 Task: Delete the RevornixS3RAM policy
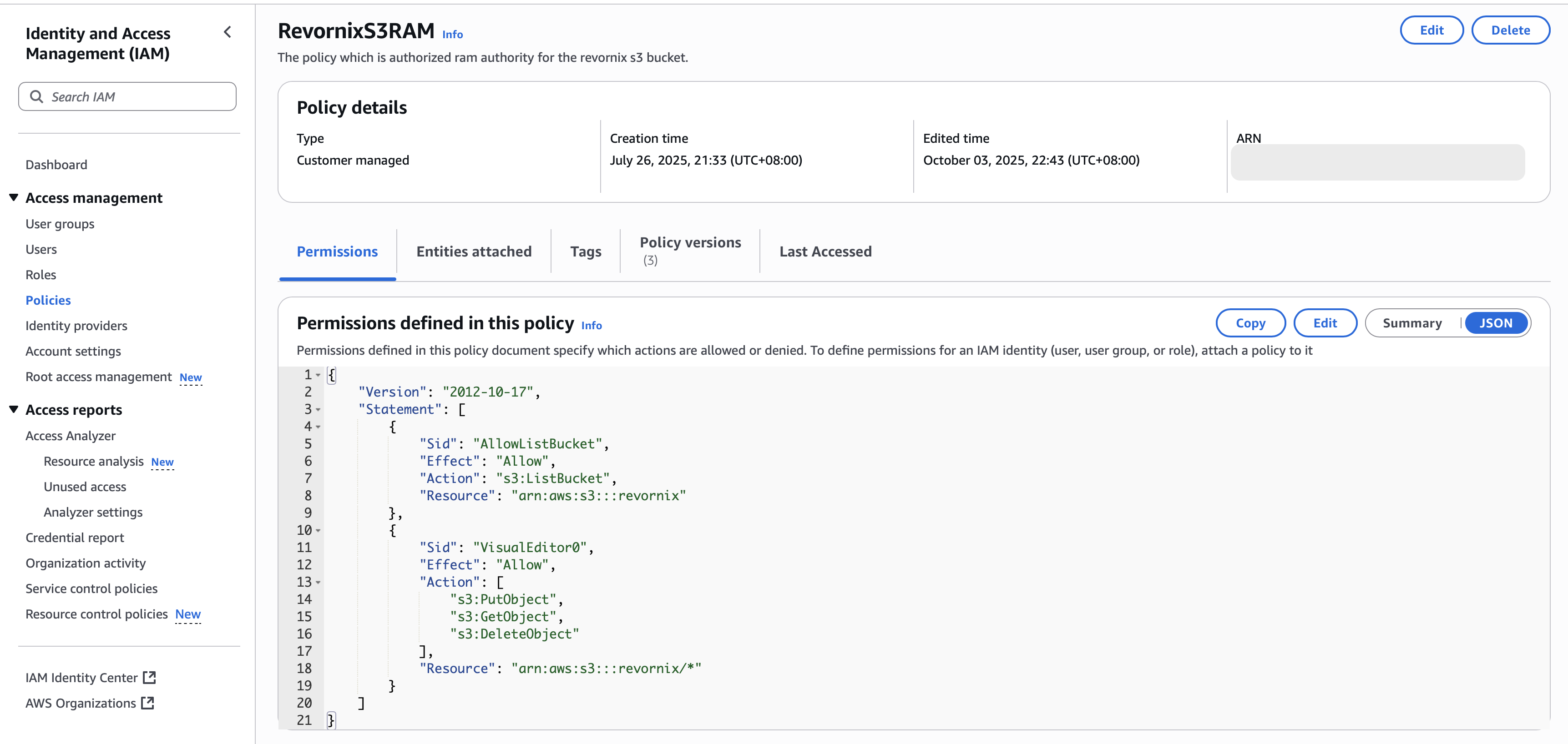click(x=1510, y=30)
